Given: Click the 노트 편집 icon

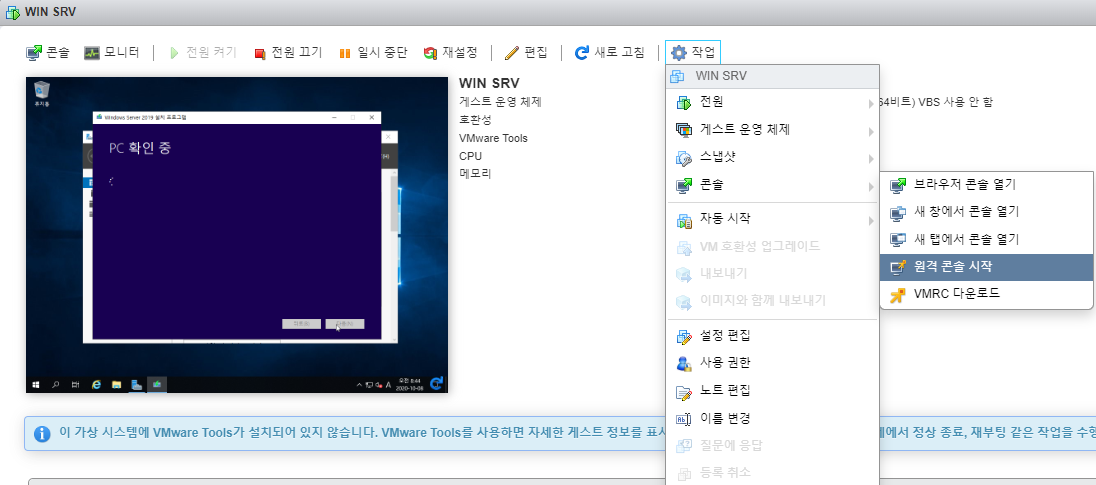Looking at the screenshot, I should 684,391.
